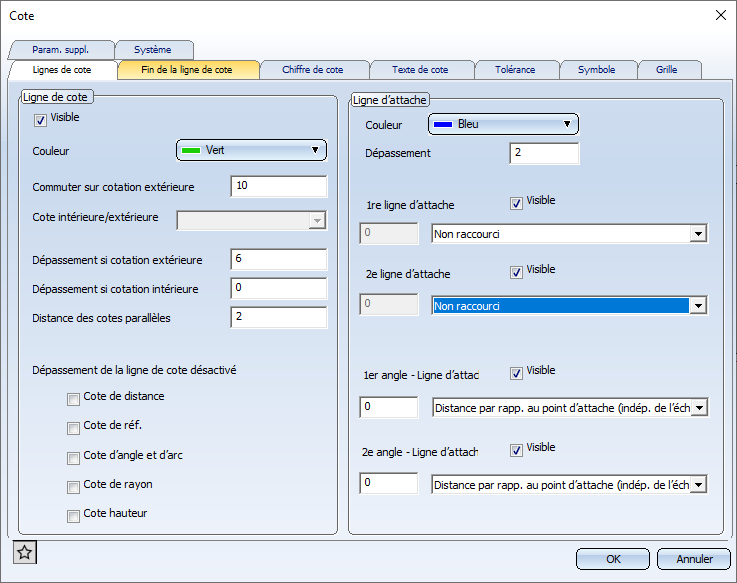Click the favorites star icon

[x=25, y=552]
